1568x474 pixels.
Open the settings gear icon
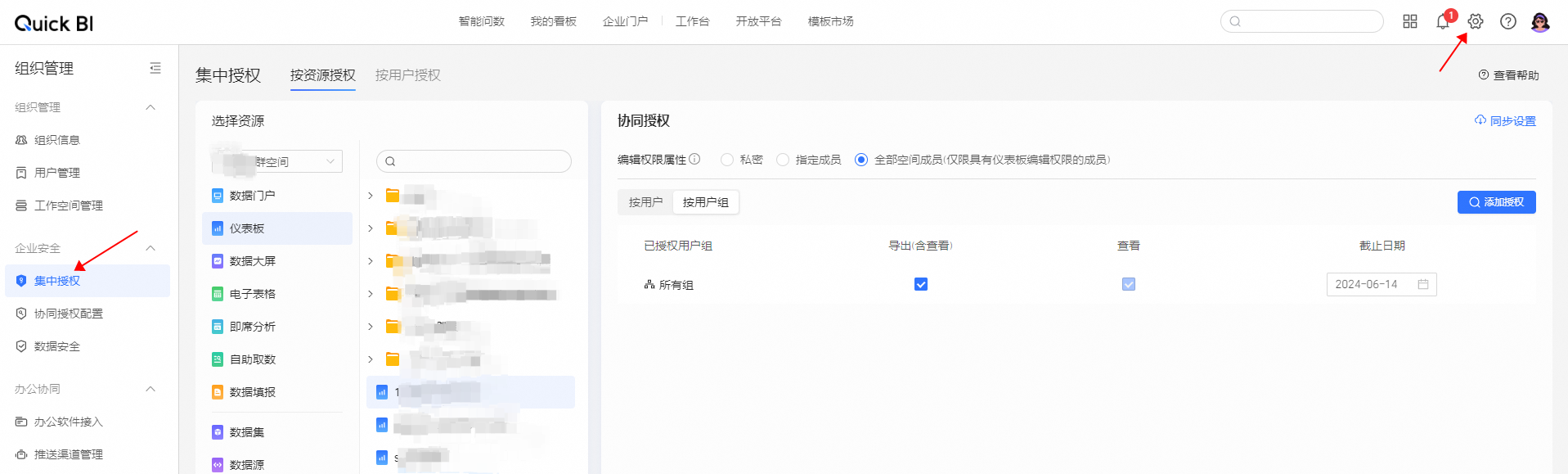point(1475,22)
